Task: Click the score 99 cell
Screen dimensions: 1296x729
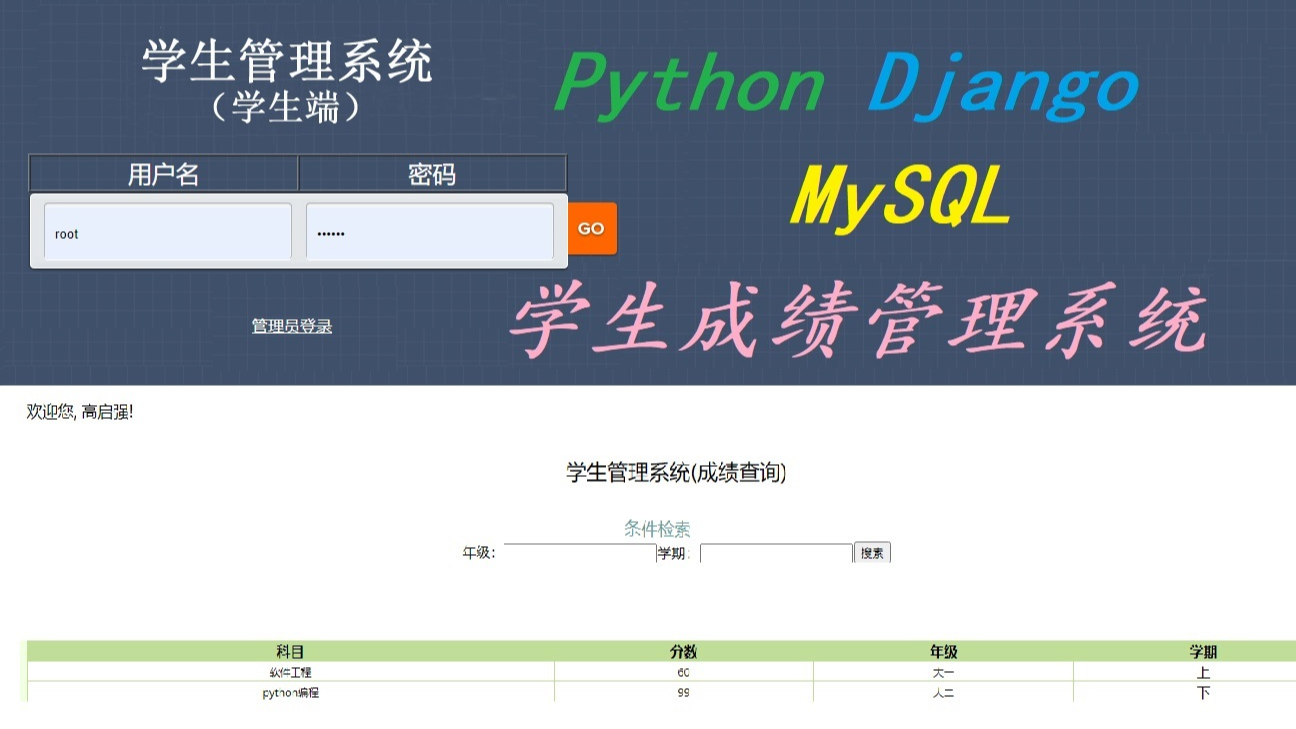Action: coord(684,692)
